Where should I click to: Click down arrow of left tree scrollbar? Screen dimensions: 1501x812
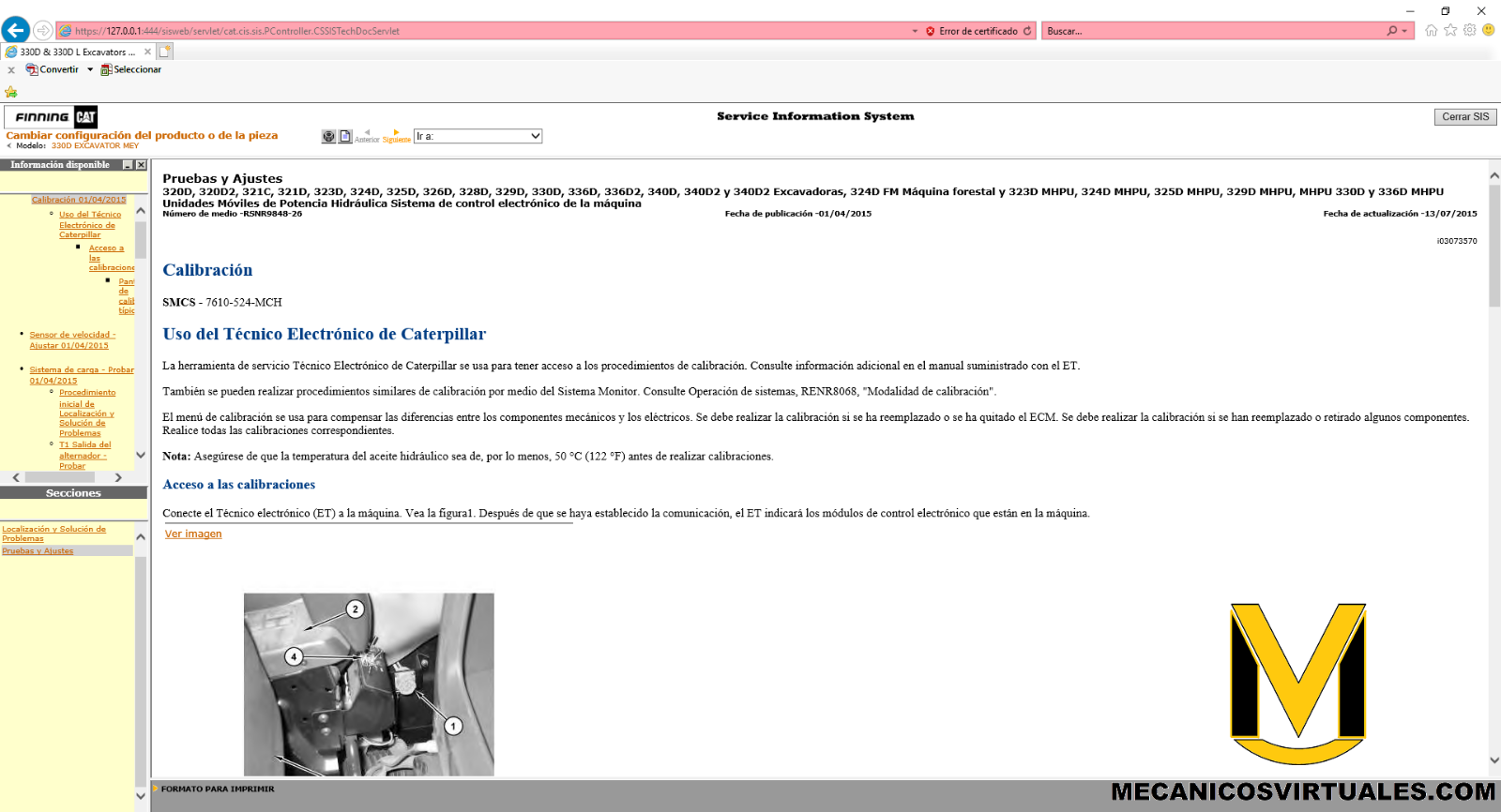141,456
